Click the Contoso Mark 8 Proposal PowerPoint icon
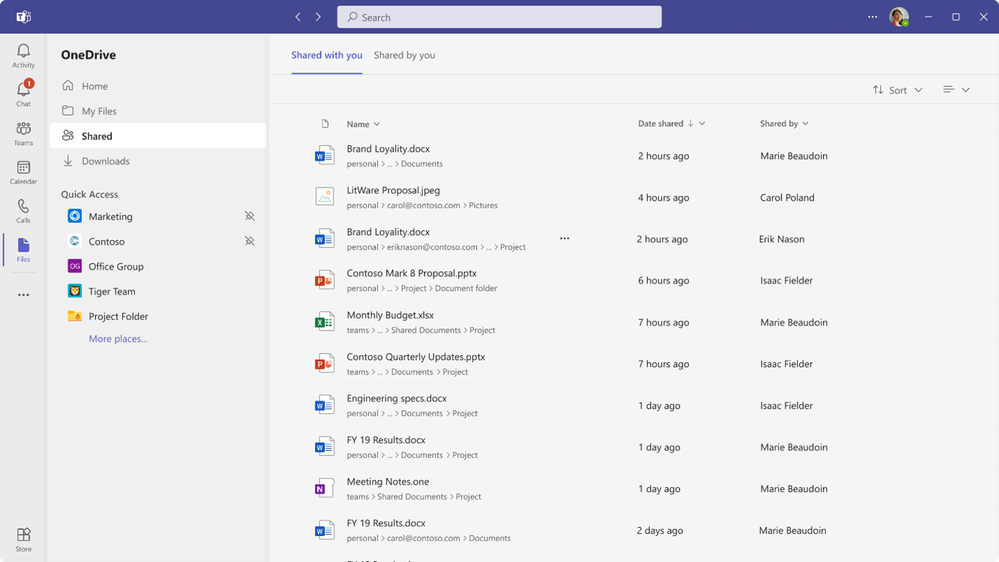The height and width of the screenshot is (562, 999). (324, 280)
